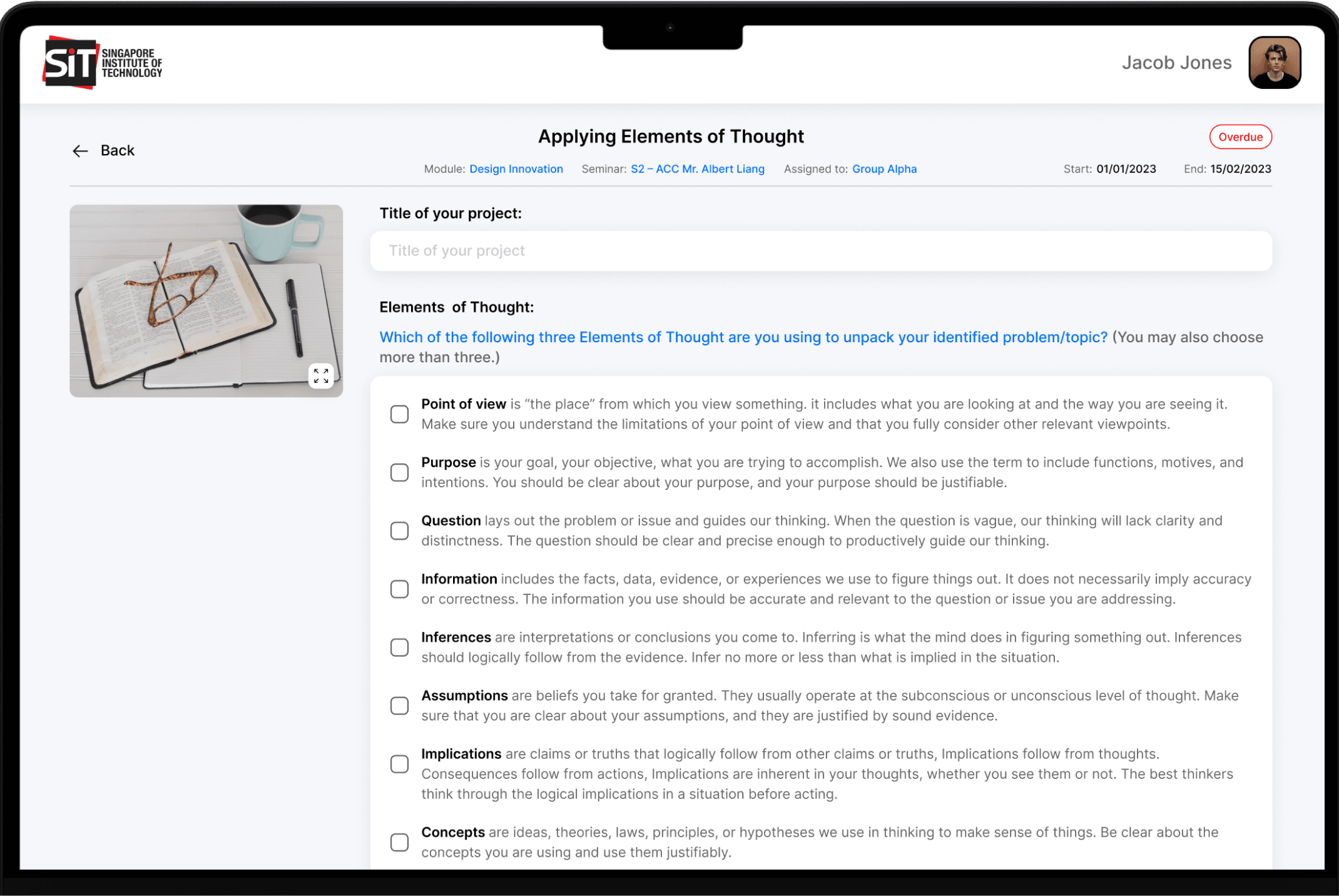The height and width of the screenshot is (896, 1339).
Task: Check the Purpose checkbox
Action: pos(399,472)
